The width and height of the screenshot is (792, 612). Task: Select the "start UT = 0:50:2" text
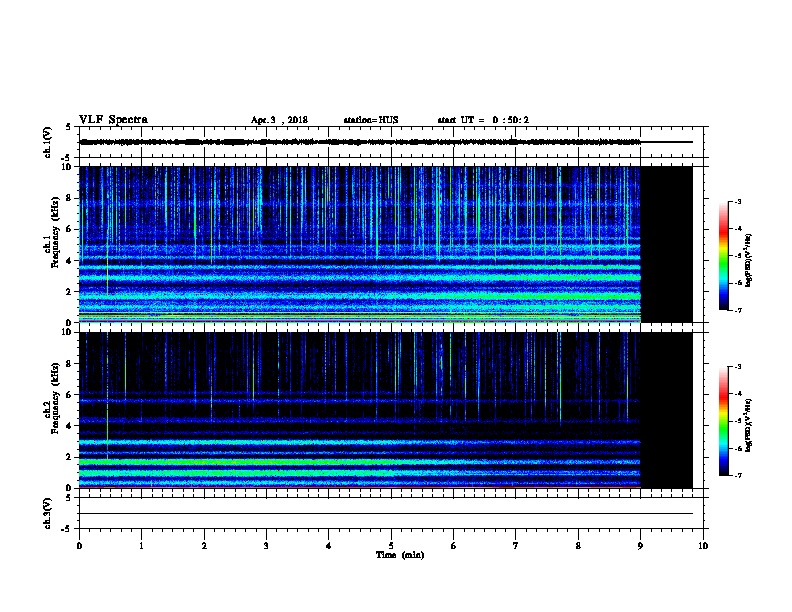pyautogui.click(x=483, y=120)
